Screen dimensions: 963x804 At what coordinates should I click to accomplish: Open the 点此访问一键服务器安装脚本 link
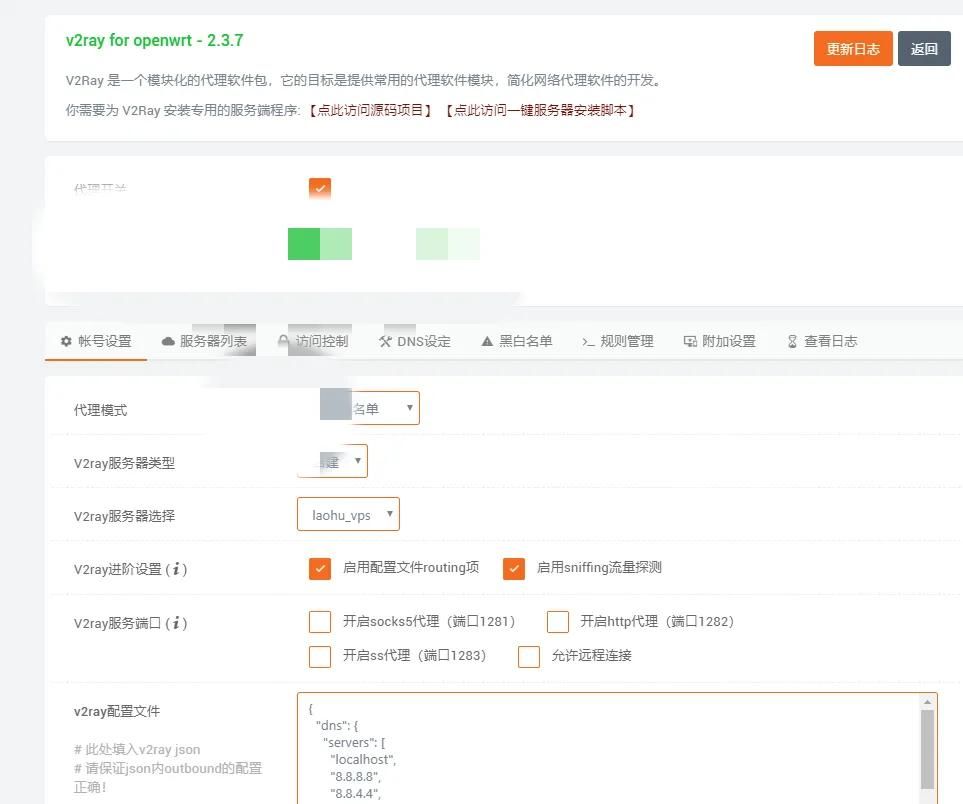pyautogui.click(x=540, y=111)
